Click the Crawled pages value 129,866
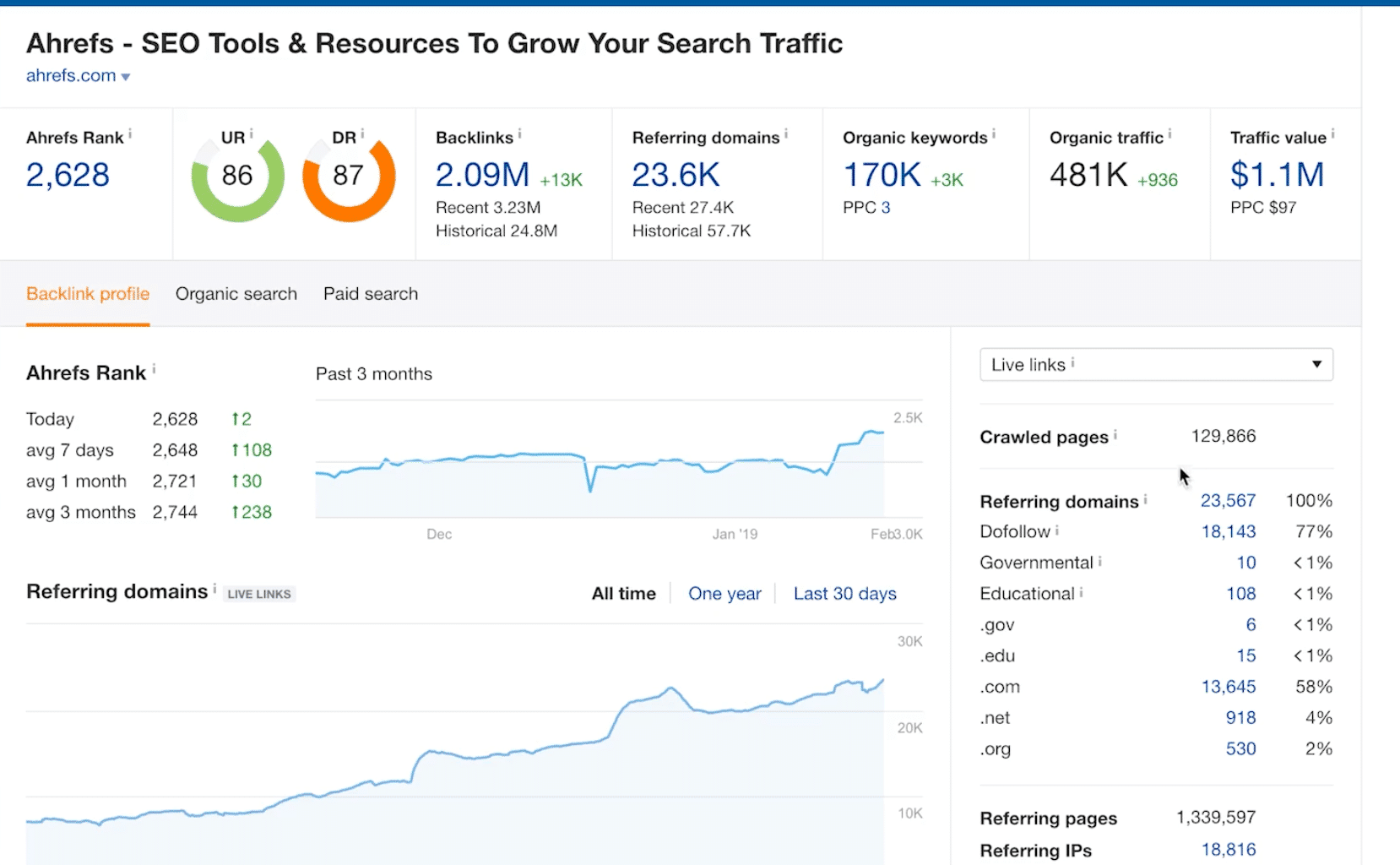This screenshot has width=1400, height=865. click(x=1224, y=436)
